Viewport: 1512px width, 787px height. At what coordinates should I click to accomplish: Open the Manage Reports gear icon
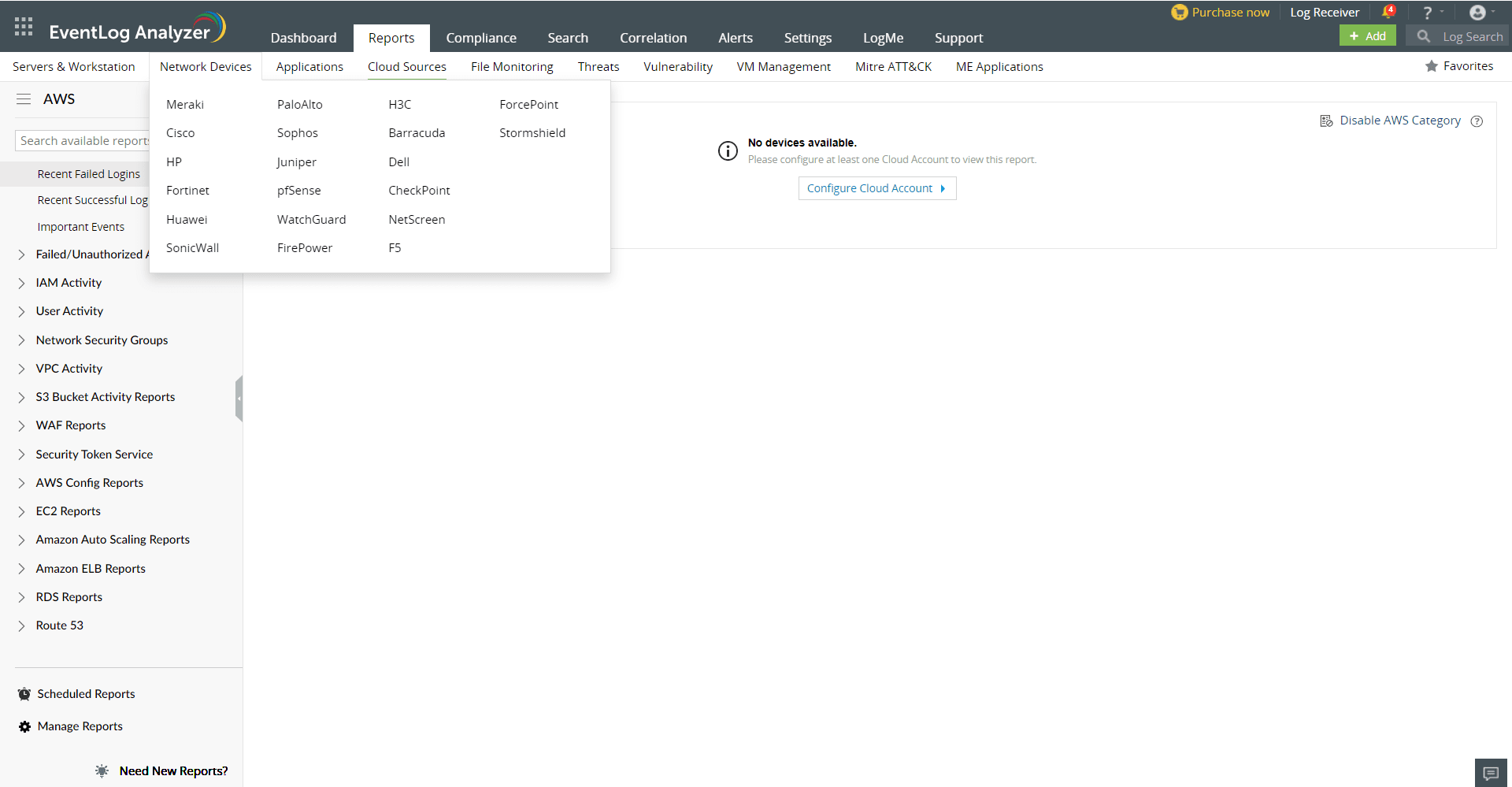coord(24,726)
